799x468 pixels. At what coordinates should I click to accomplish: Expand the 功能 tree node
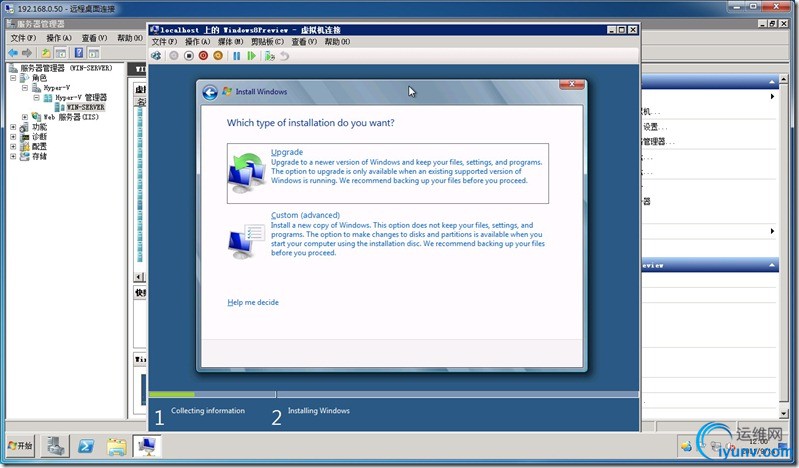(x=13, y=127)
